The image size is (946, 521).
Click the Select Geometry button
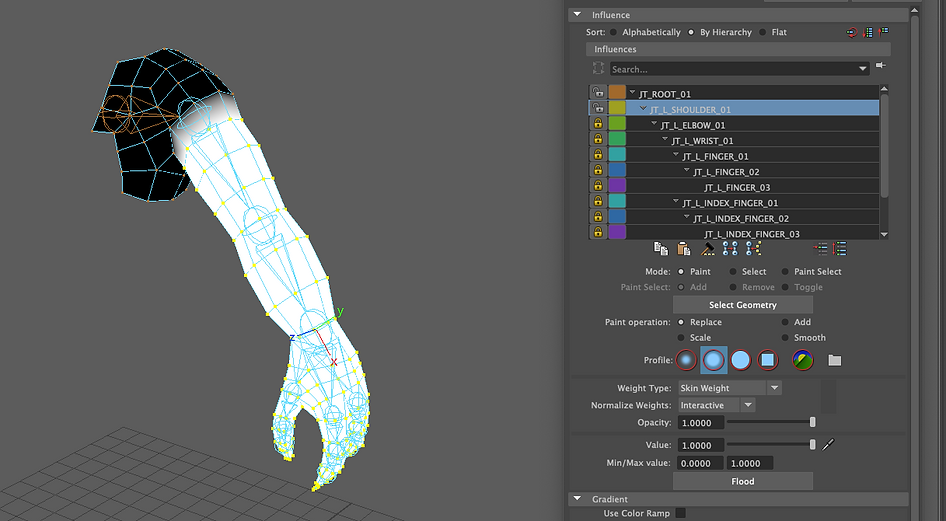(743, 305)
